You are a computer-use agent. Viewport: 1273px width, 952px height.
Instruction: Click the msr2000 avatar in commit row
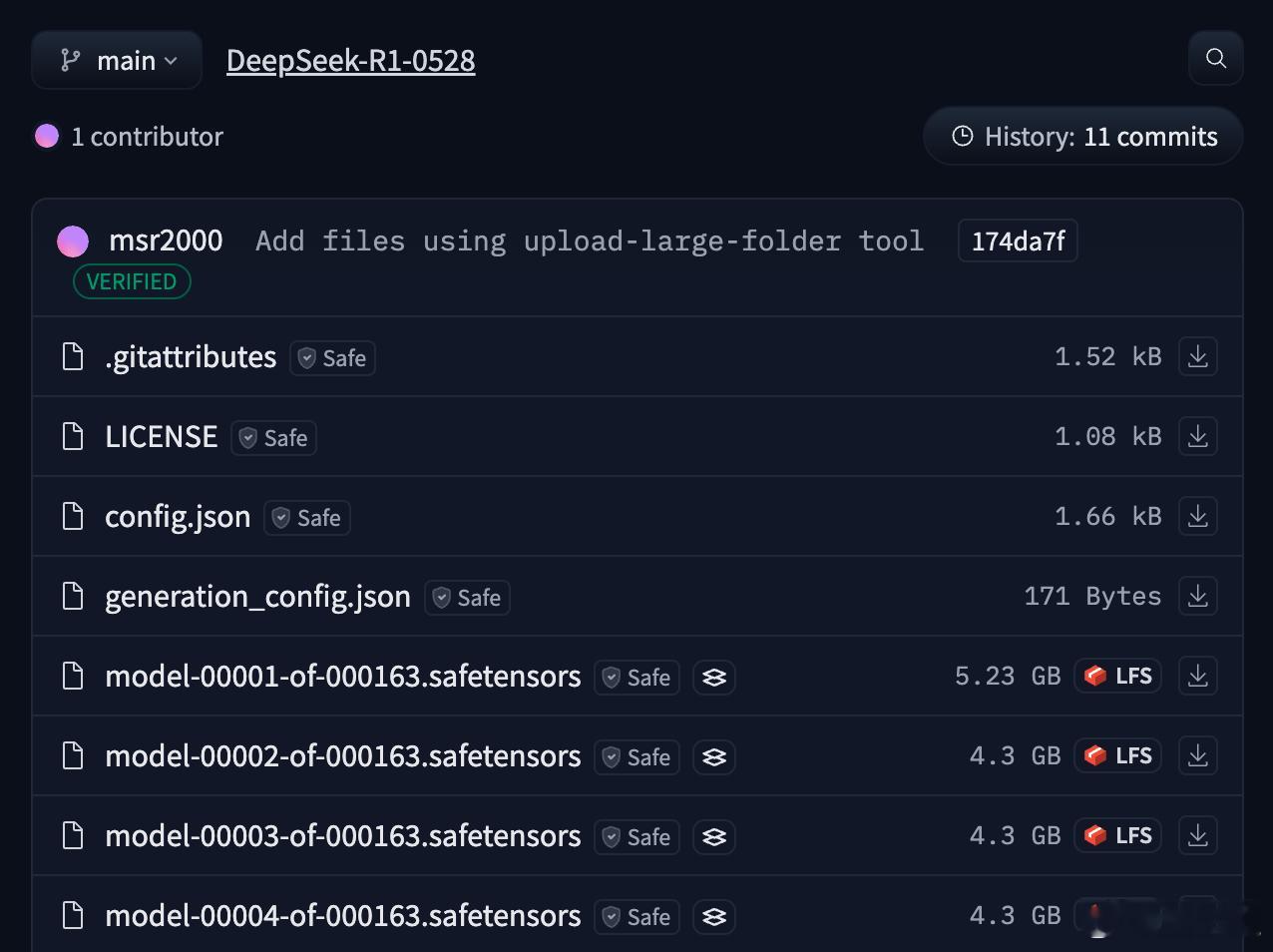[x=73, y=240]
